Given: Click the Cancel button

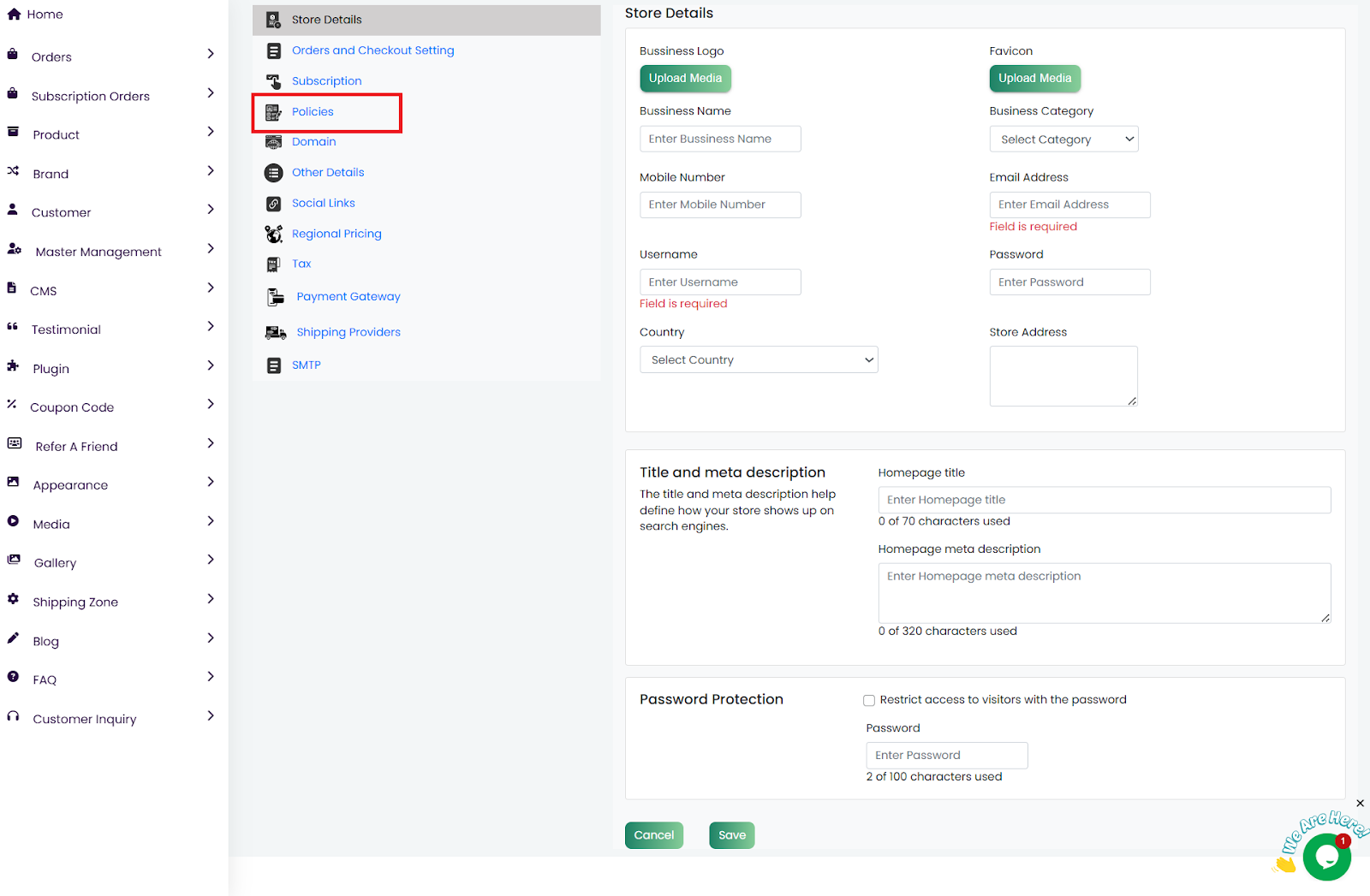Looking at the screenshot, I should [653, 835].
